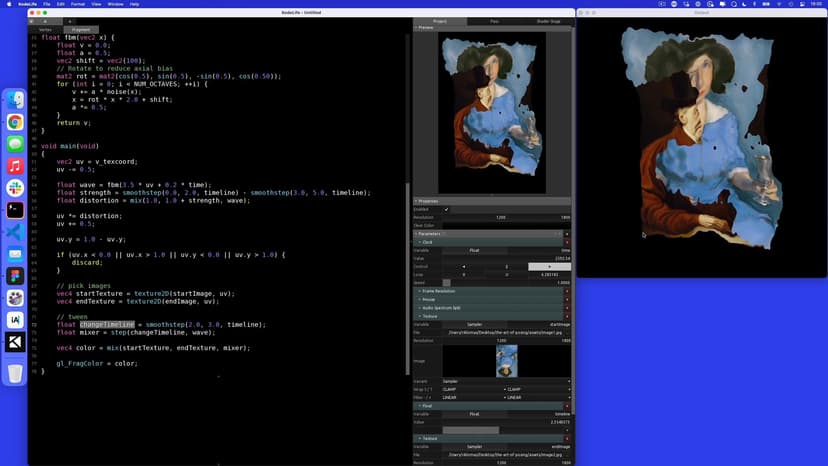Click the startImage texture thumbnail
828x466 pixels.
pyautogui.click(x=507, y=361)
